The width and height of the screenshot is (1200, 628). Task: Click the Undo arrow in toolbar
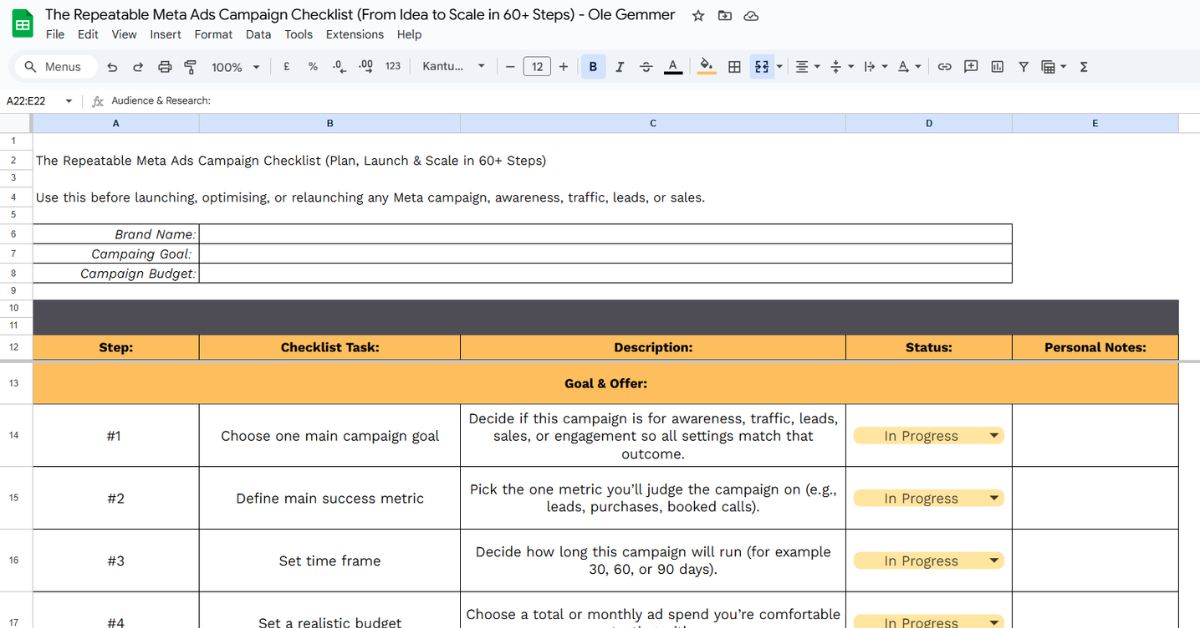point(112,67)
